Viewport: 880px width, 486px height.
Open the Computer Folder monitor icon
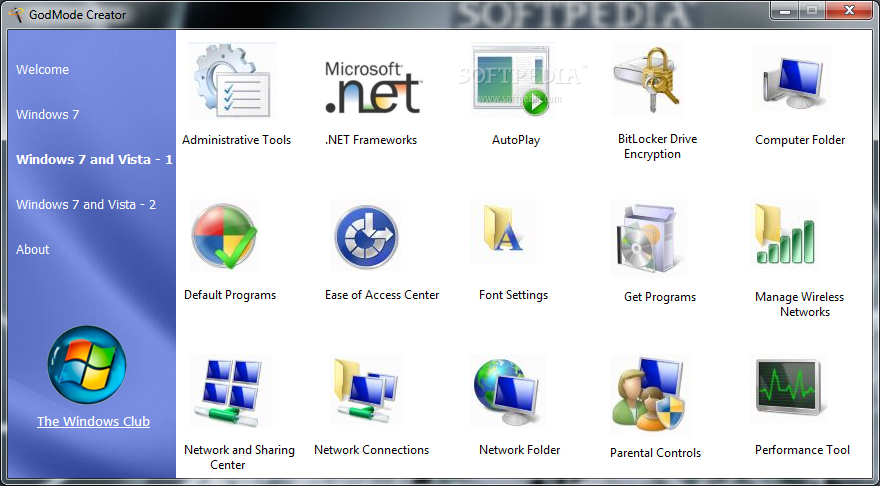(791, 79)
